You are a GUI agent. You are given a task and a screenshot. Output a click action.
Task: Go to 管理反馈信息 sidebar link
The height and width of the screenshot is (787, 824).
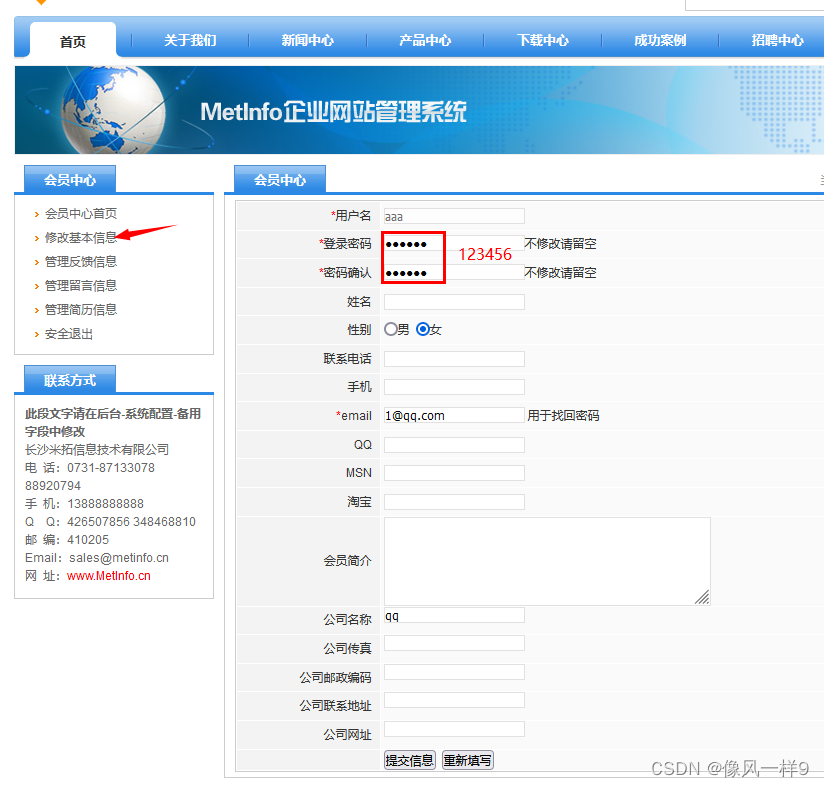click(x=81, y=262)
